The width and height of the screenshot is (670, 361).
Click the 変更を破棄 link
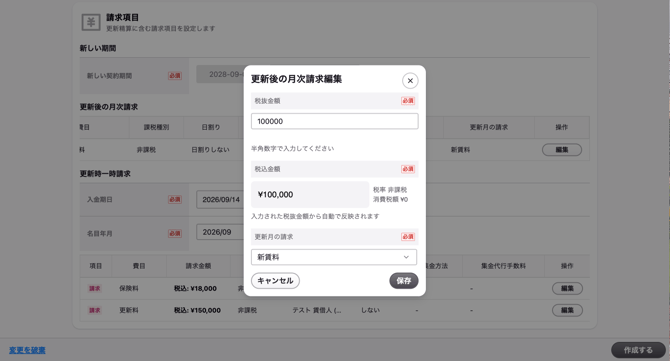pyautogui.click(x=27, y=350)
